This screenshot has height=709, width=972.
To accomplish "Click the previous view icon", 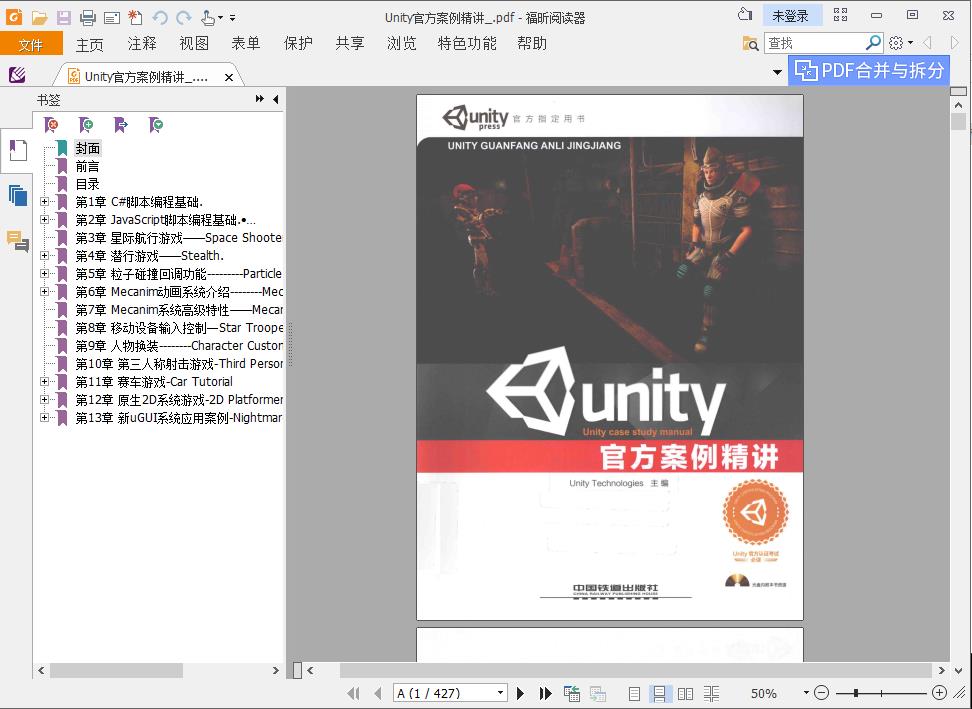I will pos(572,694).
